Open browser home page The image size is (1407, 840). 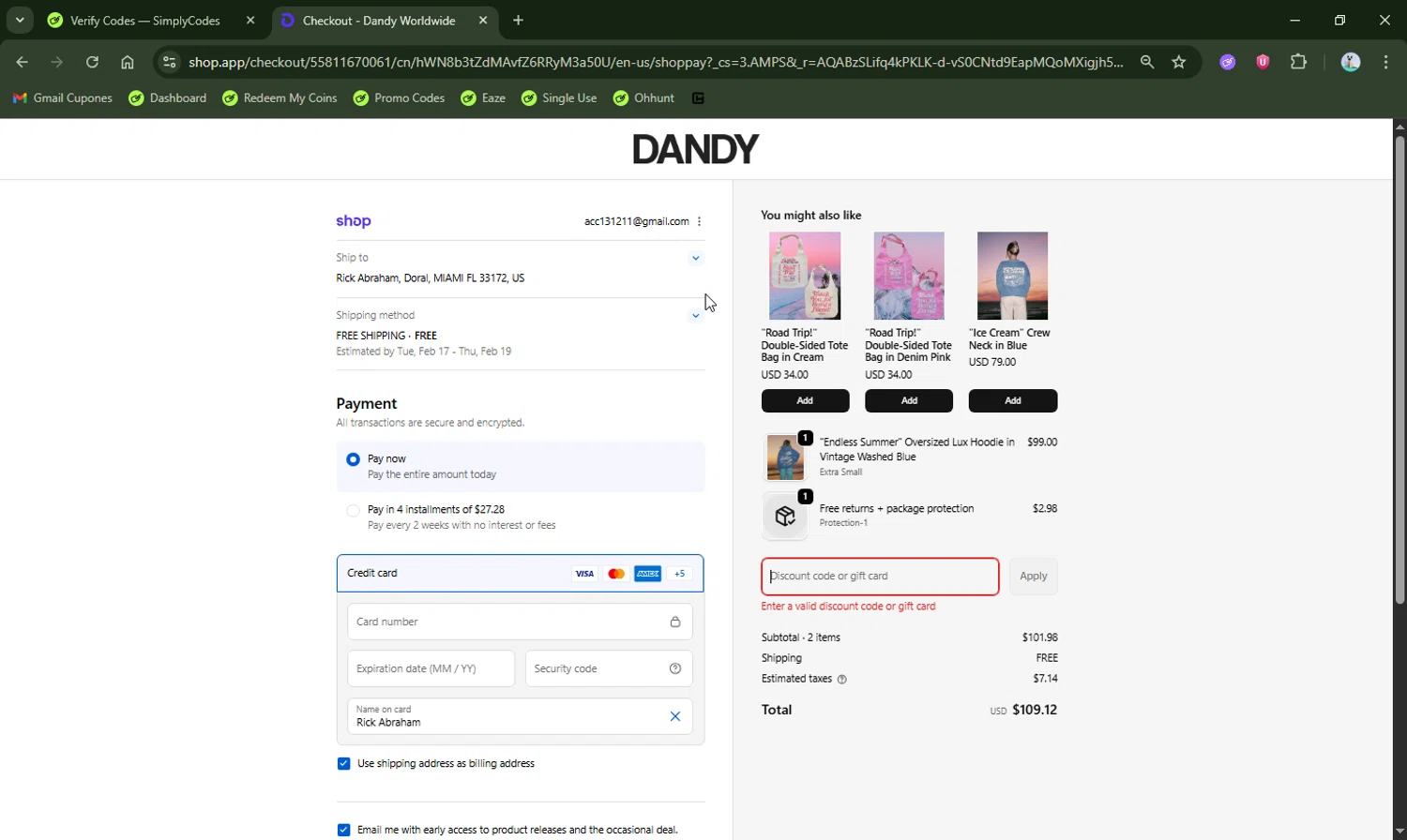[x=128, y=62]
